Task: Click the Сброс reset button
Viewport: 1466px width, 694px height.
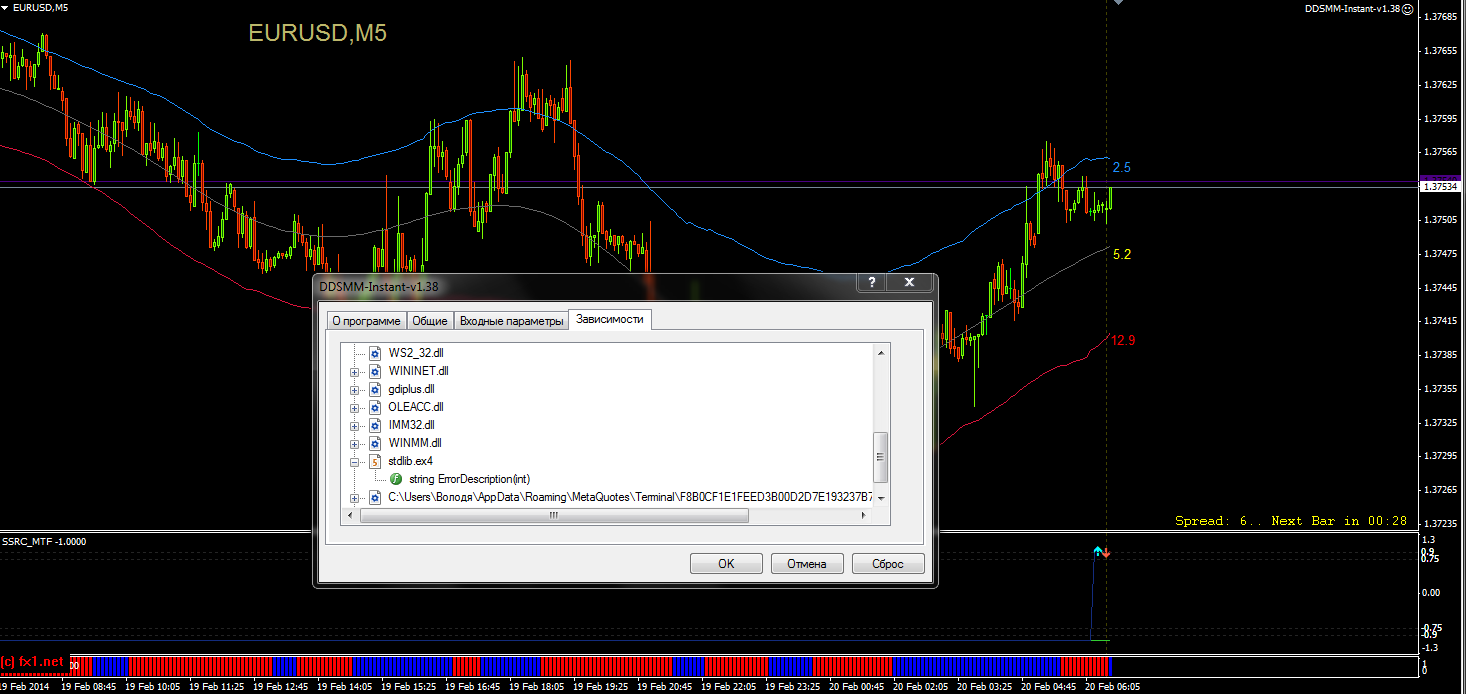Action: pyautogui.click(x=888, y=564)
